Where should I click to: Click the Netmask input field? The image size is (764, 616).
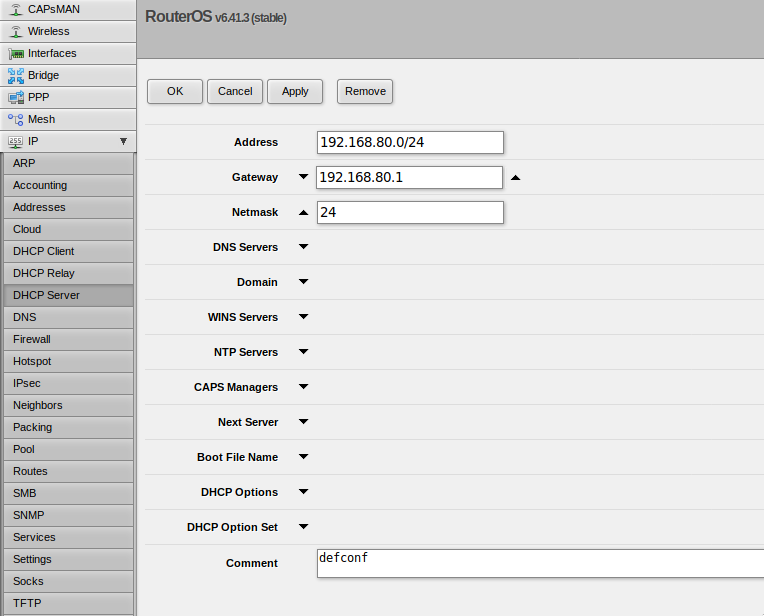[x=410, y=212]
